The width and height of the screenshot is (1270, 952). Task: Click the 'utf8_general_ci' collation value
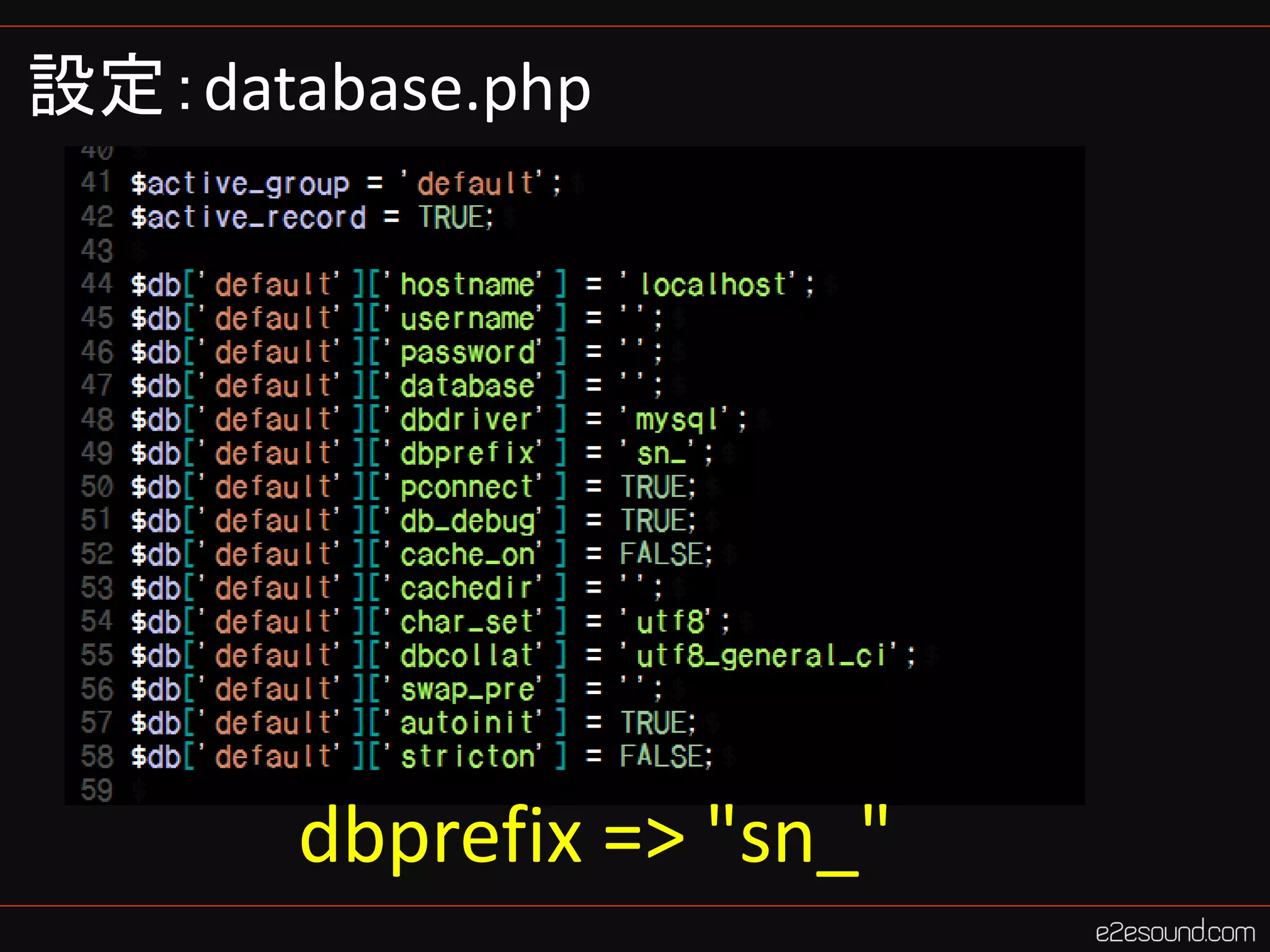click(x=762, y=655)
